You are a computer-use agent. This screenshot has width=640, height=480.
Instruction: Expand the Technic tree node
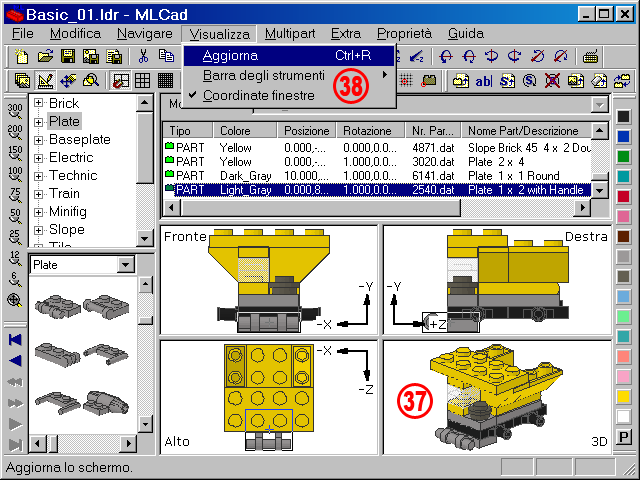(x=38, y=176)
